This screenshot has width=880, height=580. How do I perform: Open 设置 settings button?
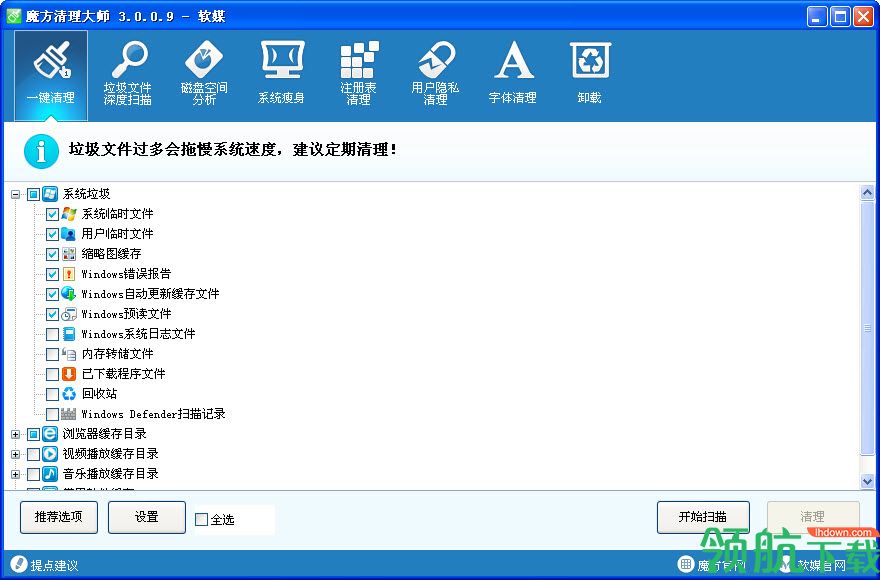(146, 517)
